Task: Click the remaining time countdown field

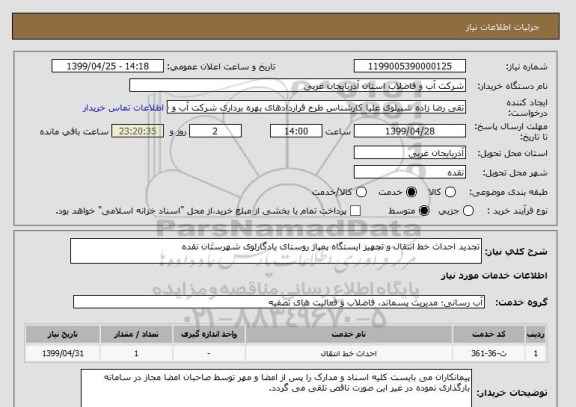Action: (137, 131)
